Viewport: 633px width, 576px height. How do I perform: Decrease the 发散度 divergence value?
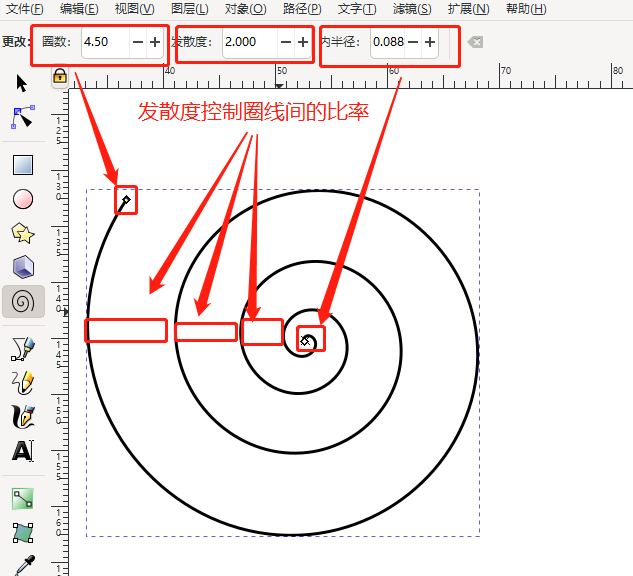pyautogui.click(x=286, y=42)
